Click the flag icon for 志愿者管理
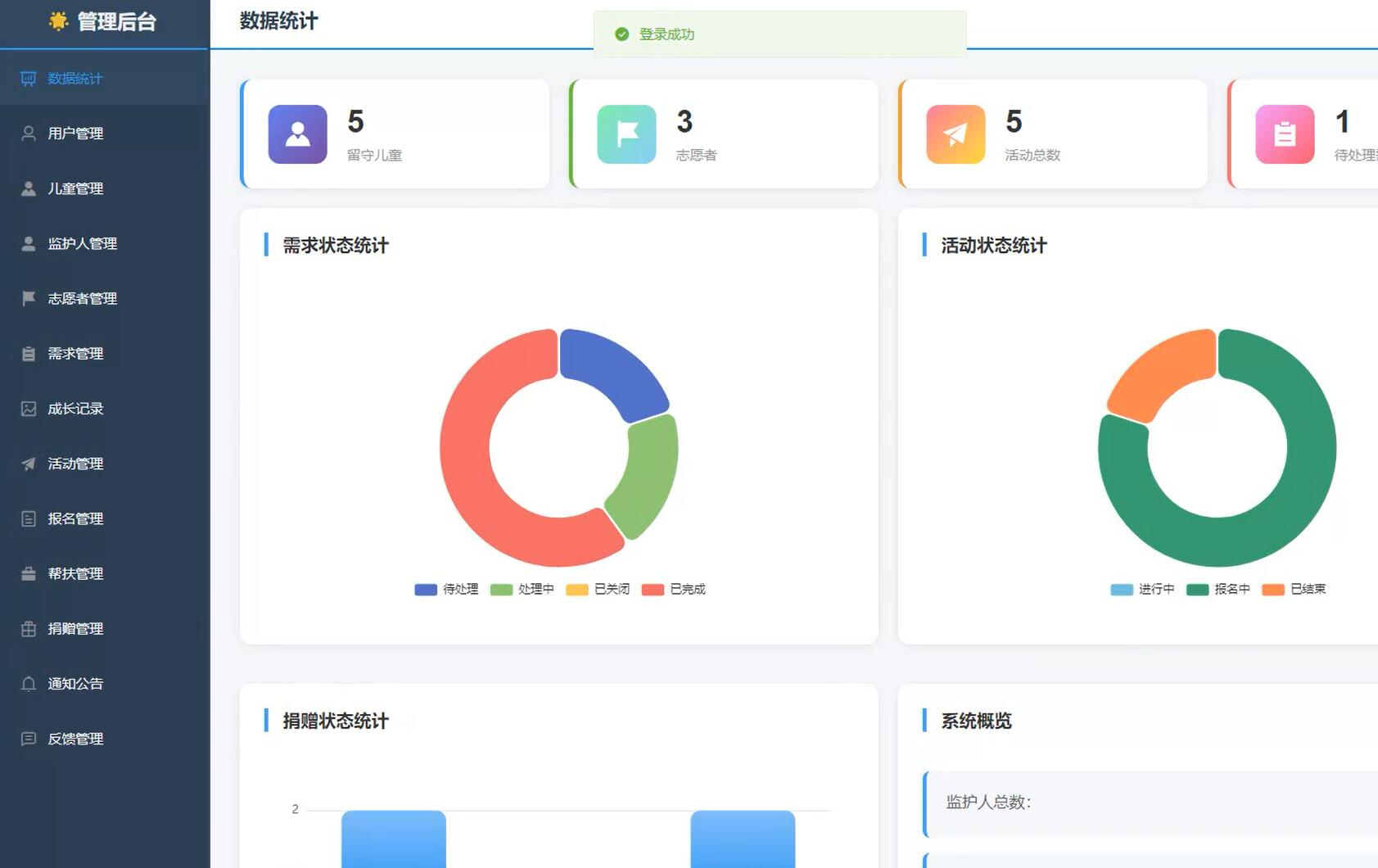1378x868 pixels. 29,298
